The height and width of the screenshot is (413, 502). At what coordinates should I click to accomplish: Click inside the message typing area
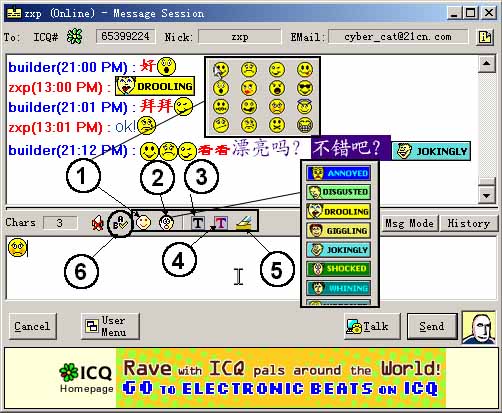coord(153,268)
